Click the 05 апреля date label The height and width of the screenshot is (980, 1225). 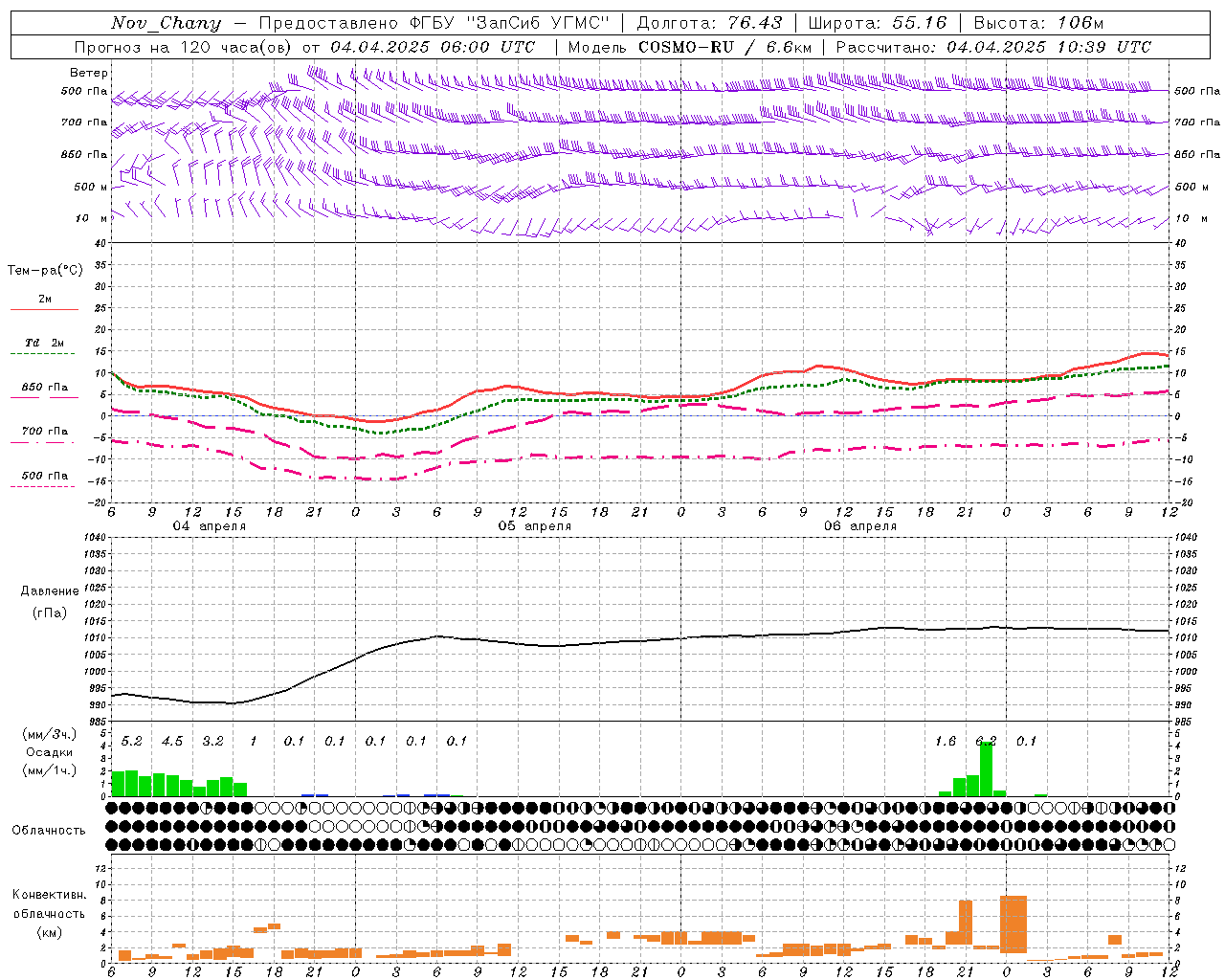click(534, 526)
